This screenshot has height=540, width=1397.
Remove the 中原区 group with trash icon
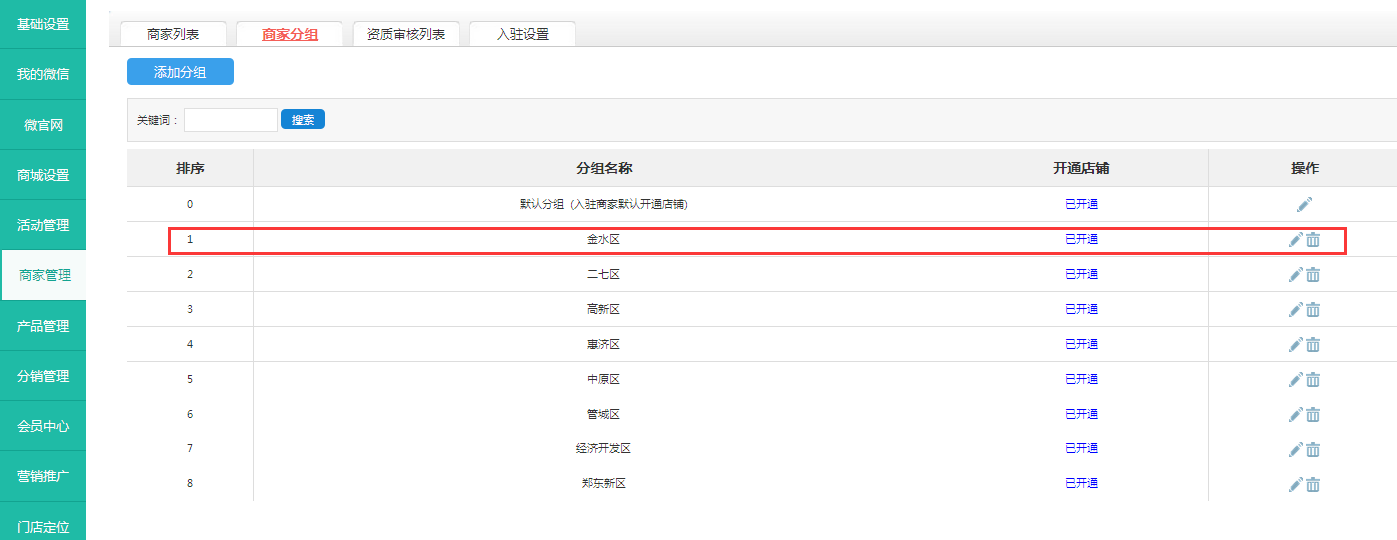pyautogui.click(x=1313, y=380)
